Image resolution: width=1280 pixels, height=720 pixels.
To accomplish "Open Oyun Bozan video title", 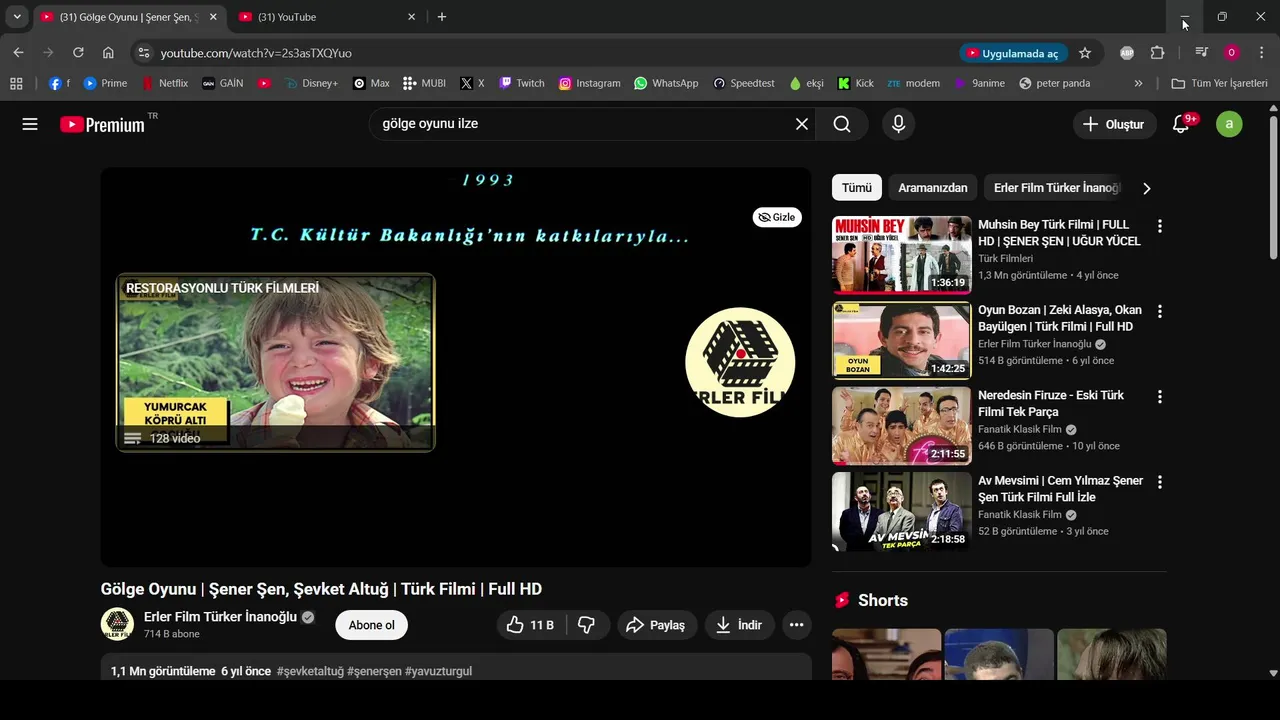I will (1059, 318).
